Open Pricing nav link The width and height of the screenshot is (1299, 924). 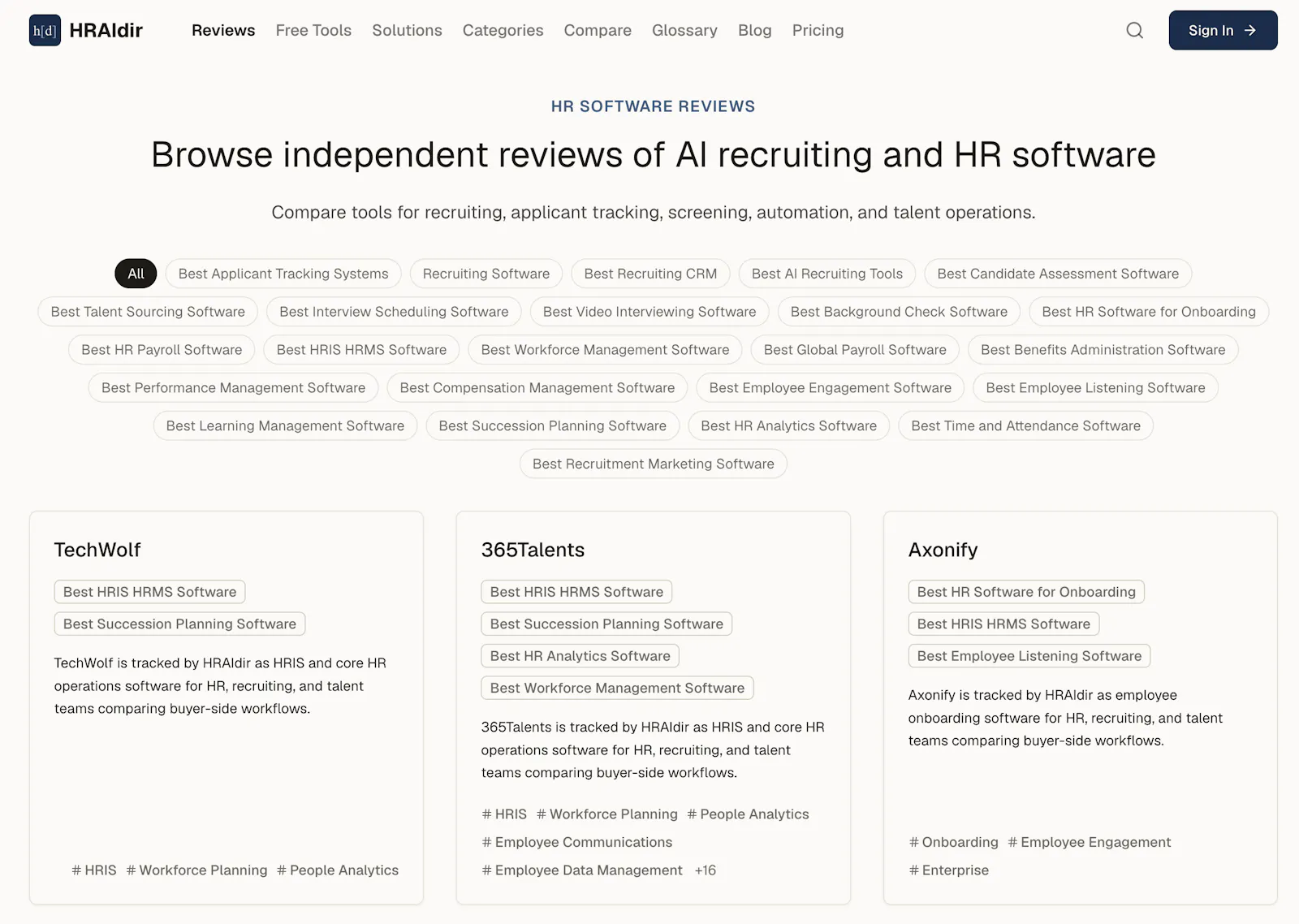pyautogui.click(x=818, y=30)
